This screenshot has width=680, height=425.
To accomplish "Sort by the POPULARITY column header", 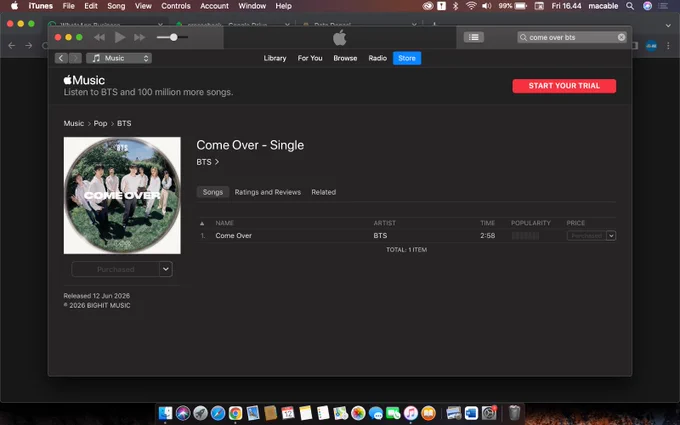I will pyautogui.click(x=531, y=223).
